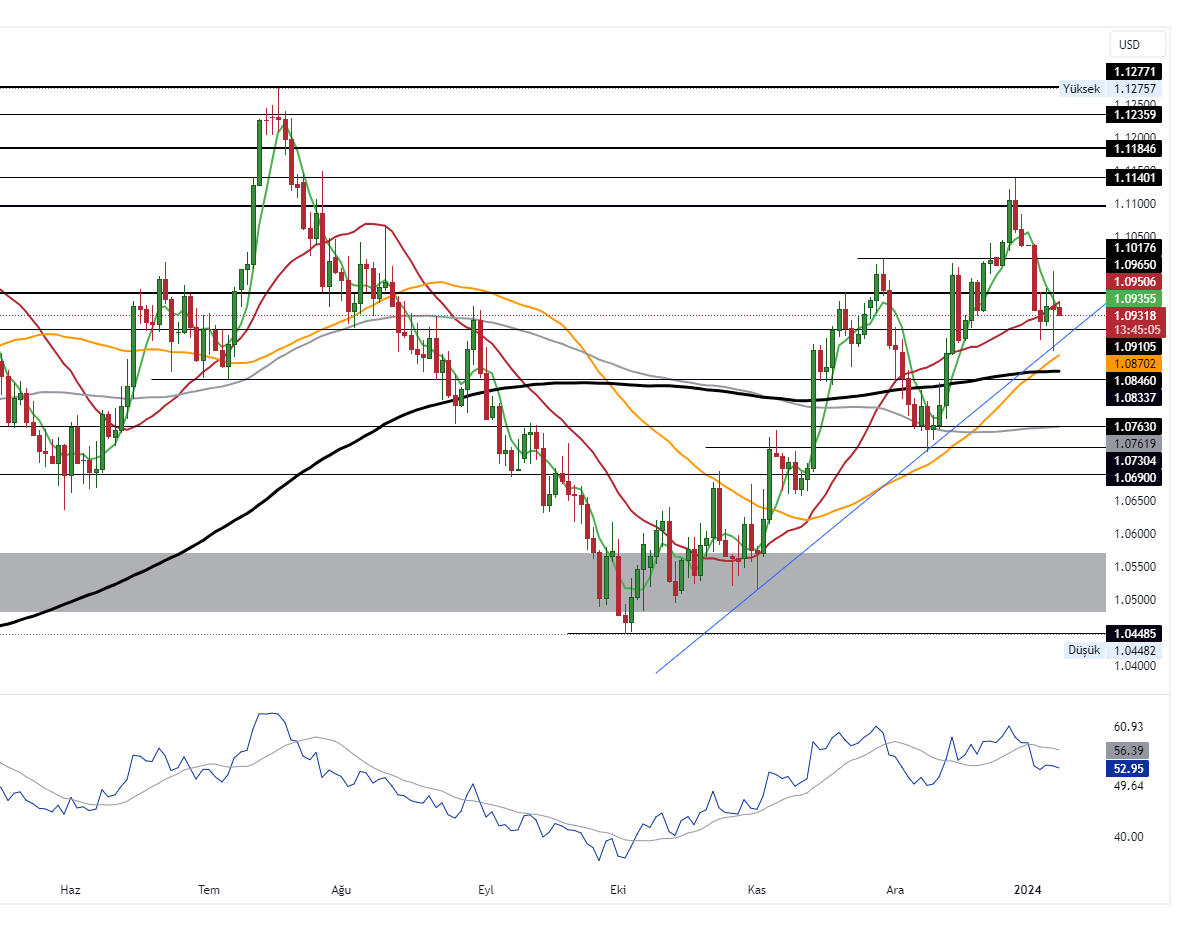Click the 1.12771 price level label
The width and height of the screenshot is (1180, 939).
[x=1134, y=71]
